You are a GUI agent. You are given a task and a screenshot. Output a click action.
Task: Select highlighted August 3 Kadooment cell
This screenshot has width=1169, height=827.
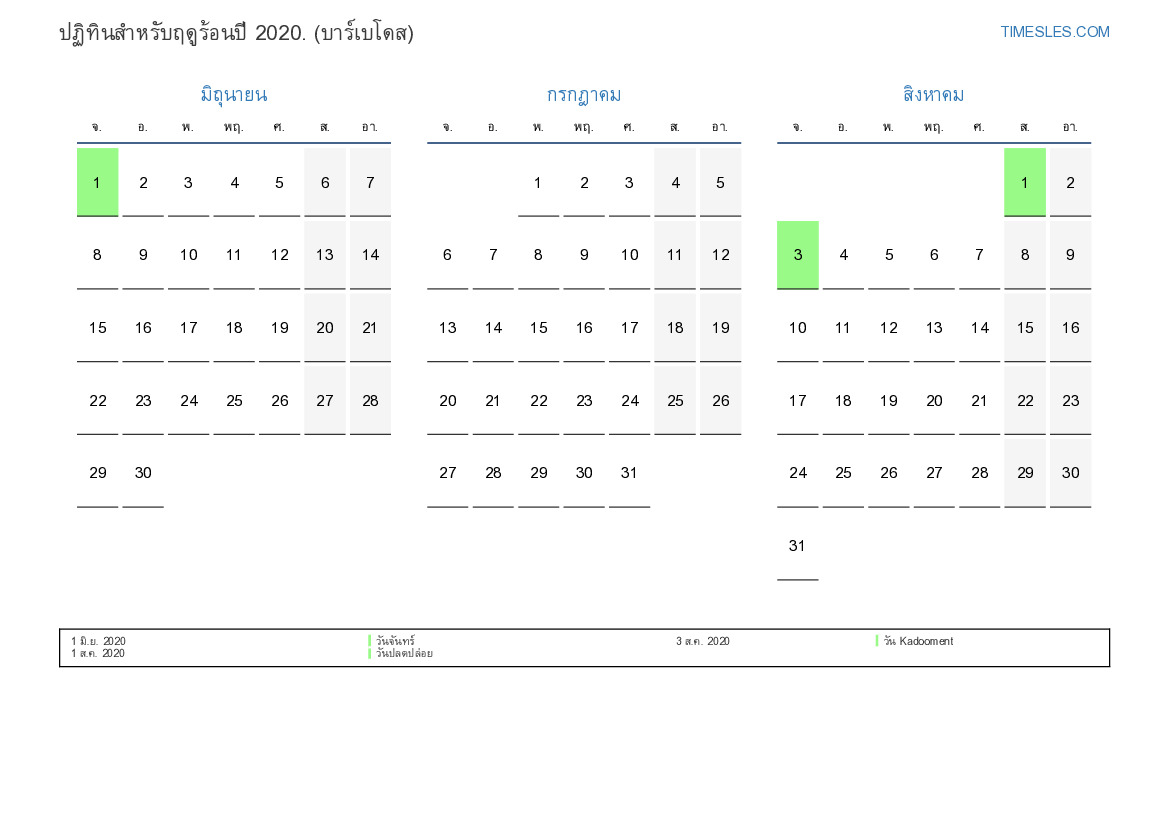(x=797, y=255)
